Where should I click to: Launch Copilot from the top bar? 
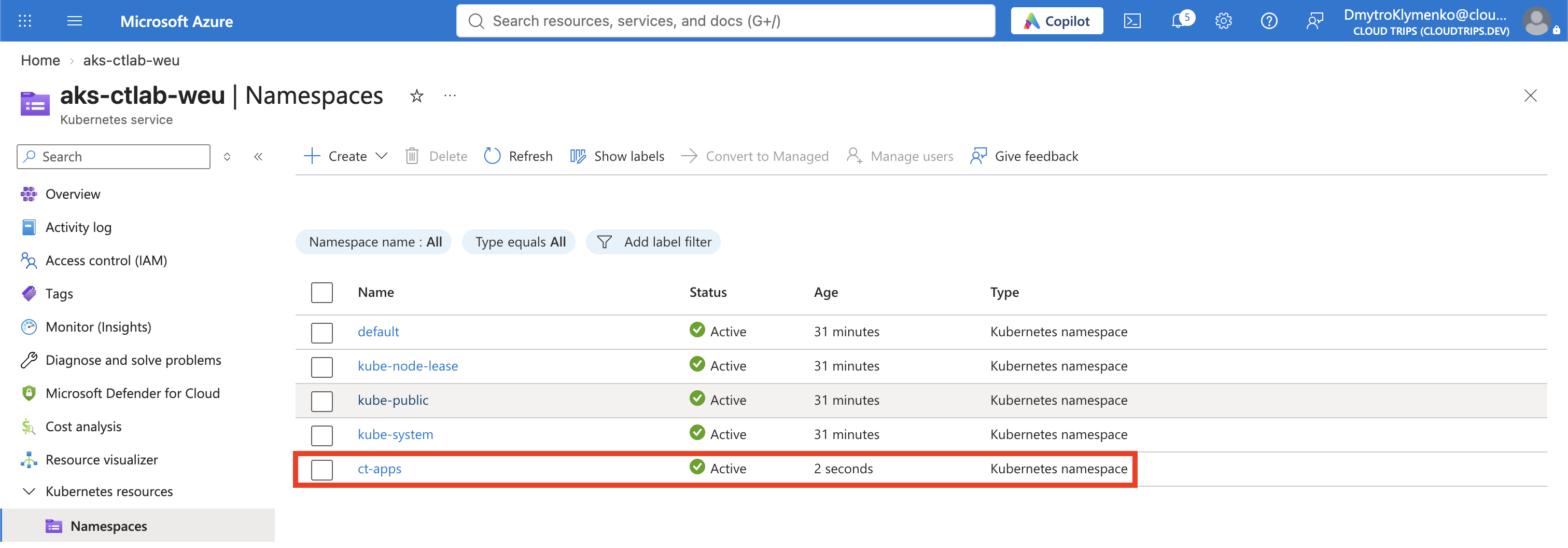tap(1056, 21)
